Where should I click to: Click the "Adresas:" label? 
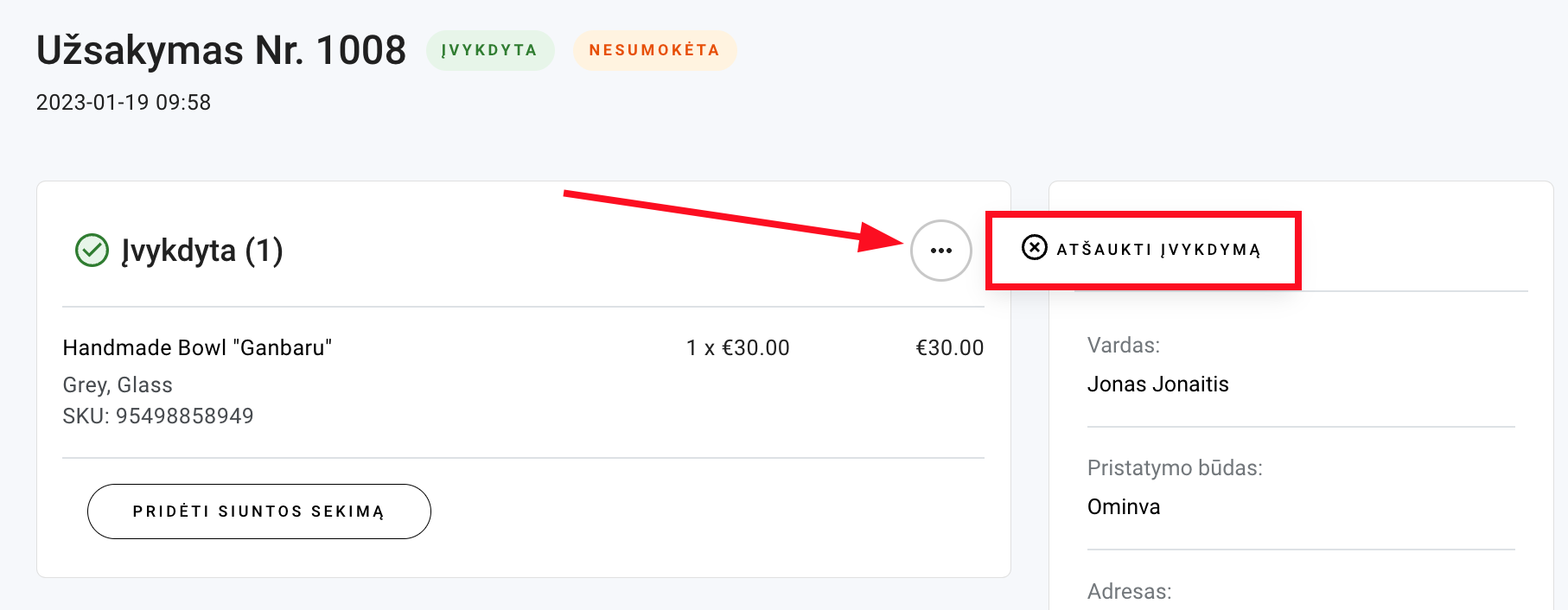point(1129,592)
